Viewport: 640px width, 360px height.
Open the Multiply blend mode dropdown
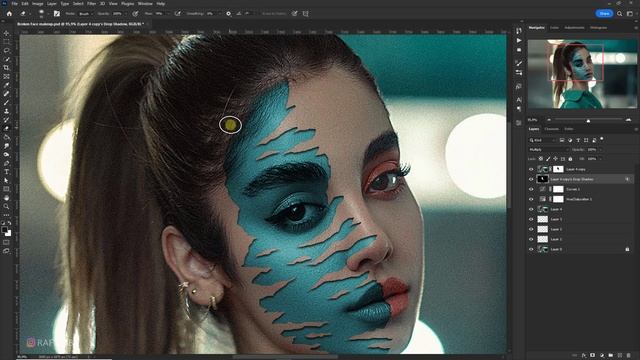(x=548, y=150)
